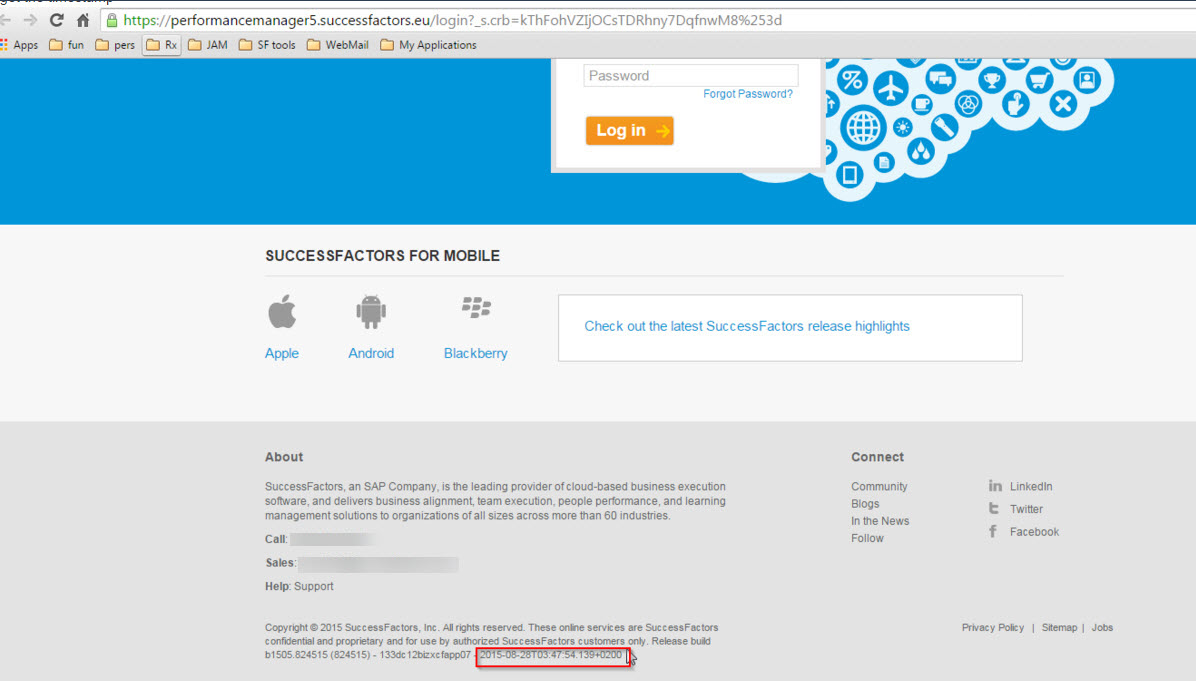
Task: Open the Facebook text link
Action: tap(1034, 532)
